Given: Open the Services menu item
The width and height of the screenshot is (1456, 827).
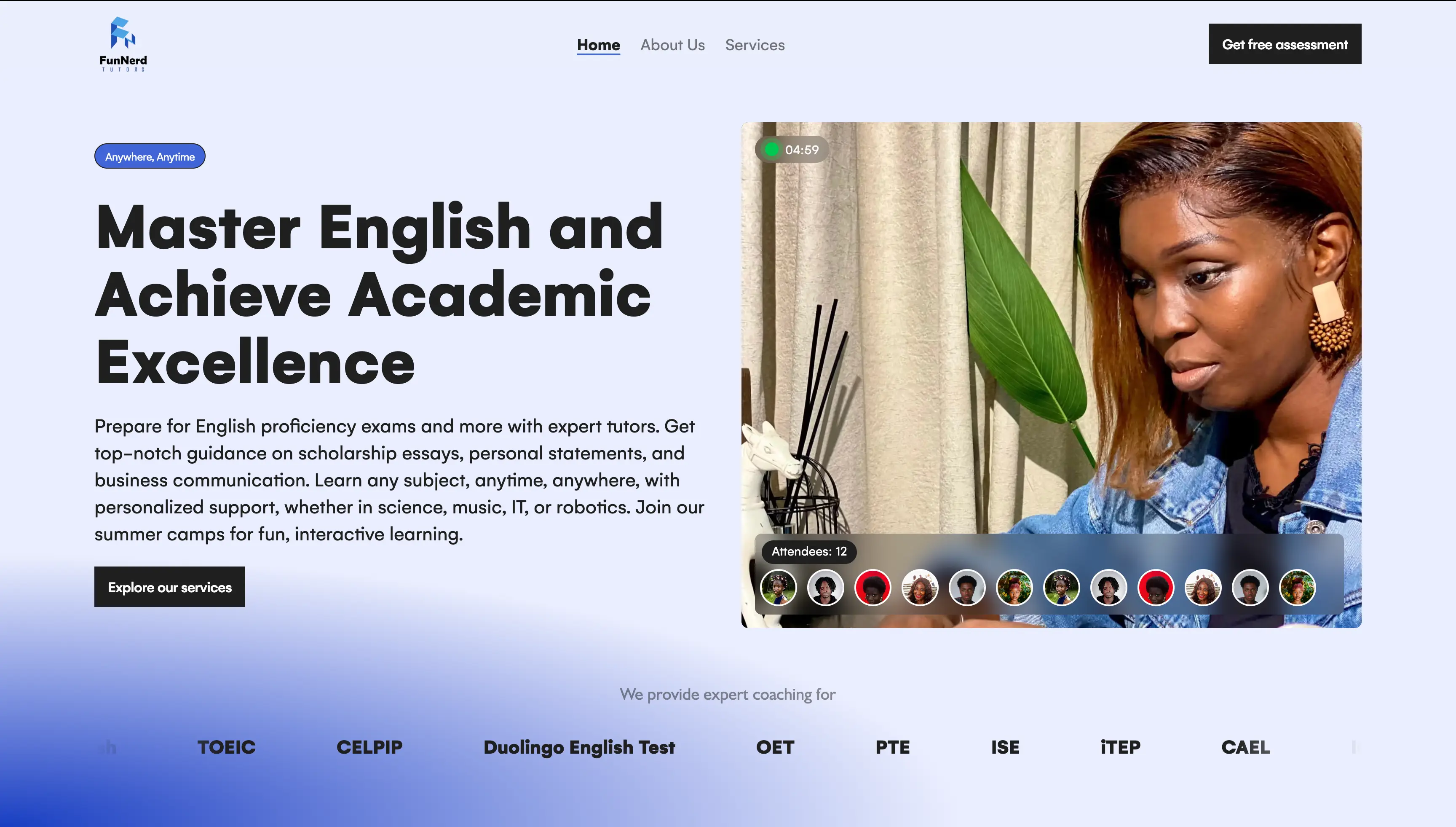Looking at the screenshot, I should 755,45.
